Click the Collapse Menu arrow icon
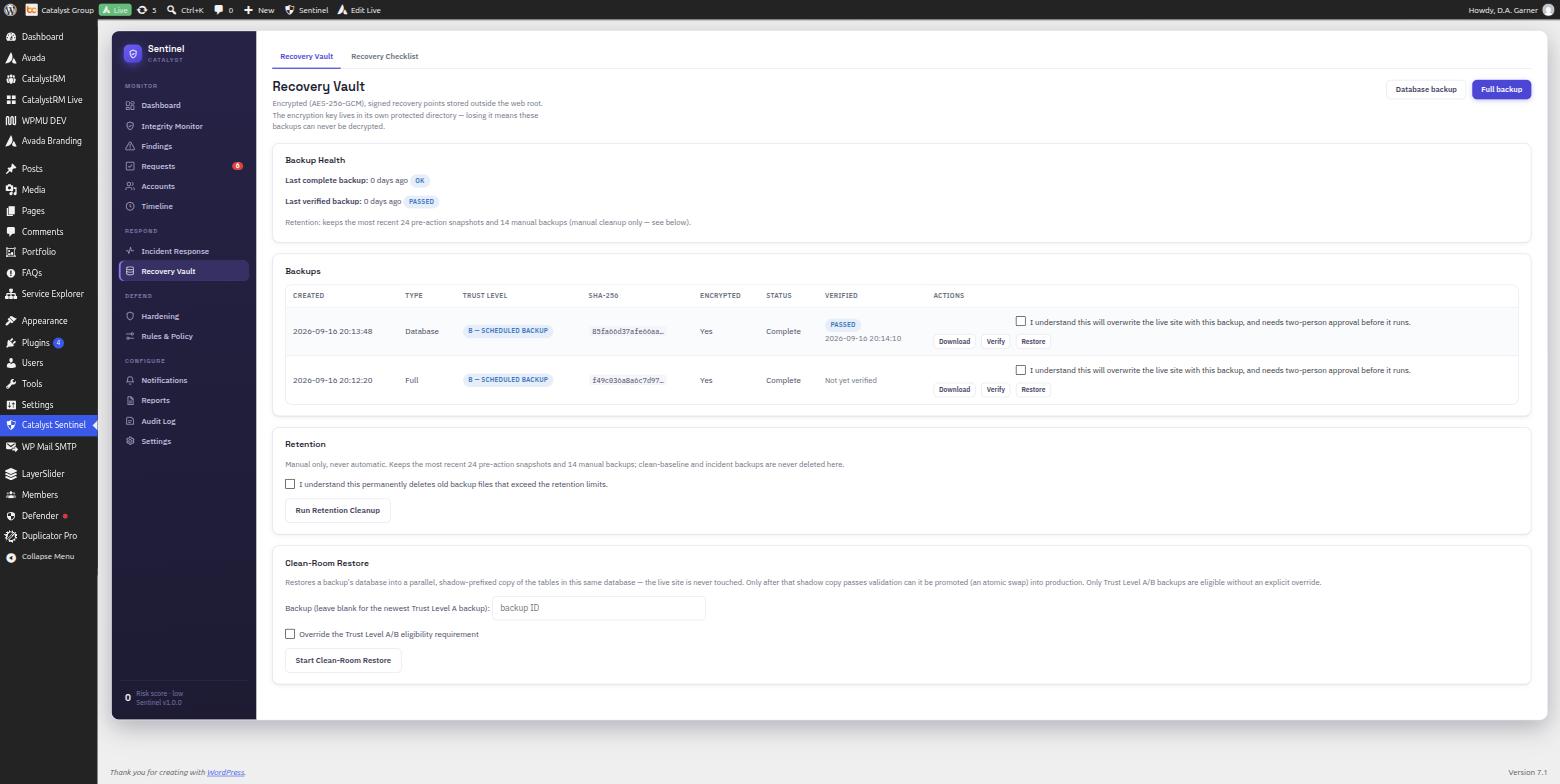The width and height of the screenshot is (1560, 784). 11,557
